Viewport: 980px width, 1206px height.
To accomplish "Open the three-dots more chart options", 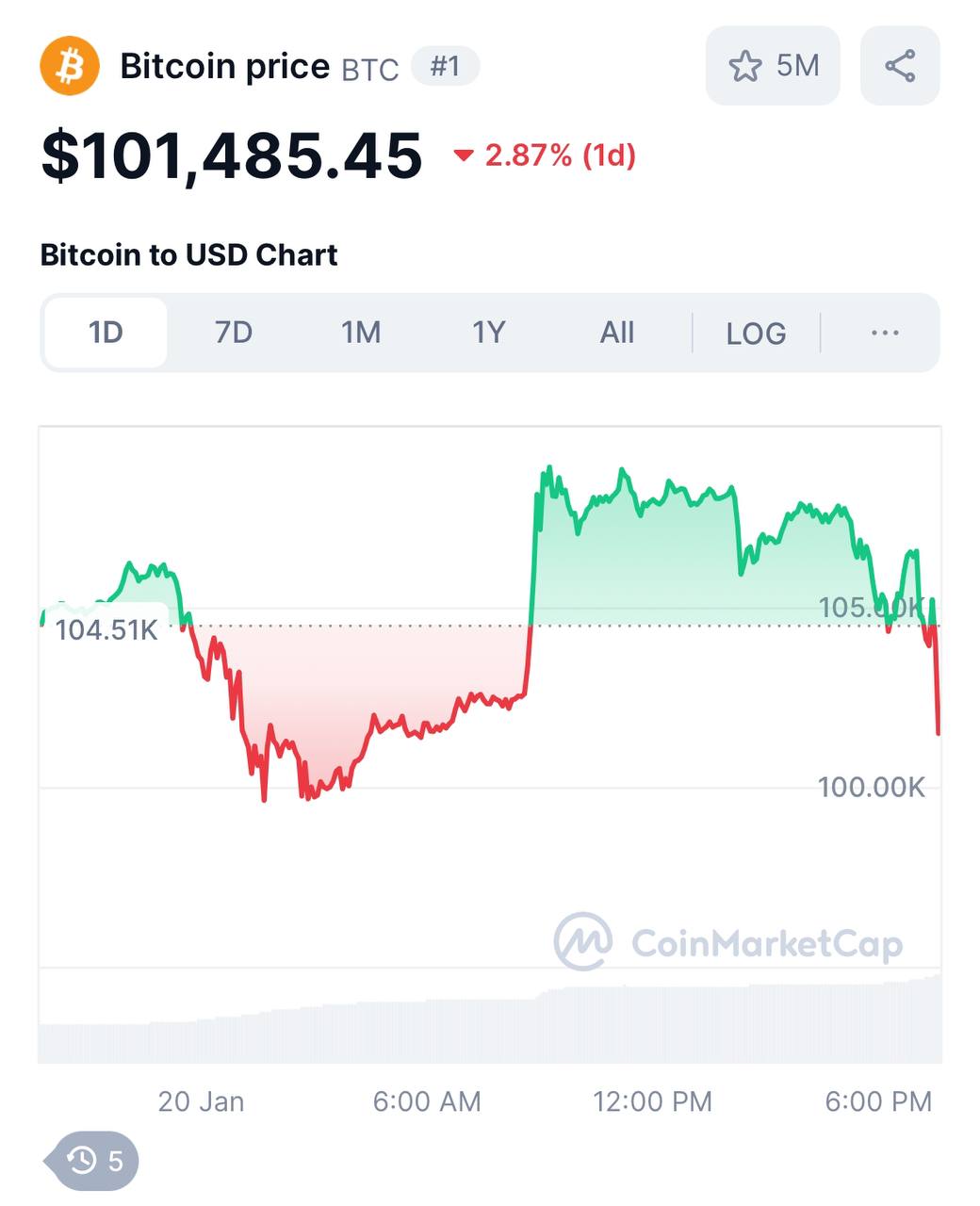I will click(x=885, y=334).
